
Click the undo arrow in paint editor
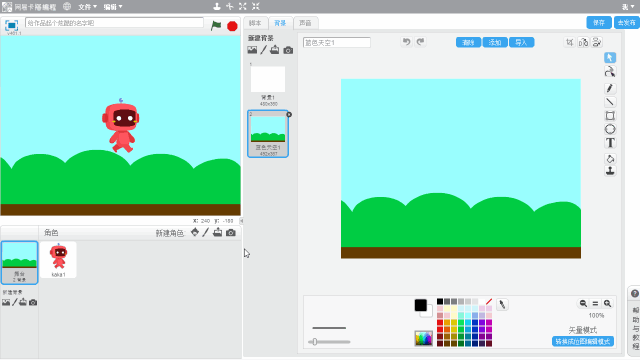[x=407, y=42]
